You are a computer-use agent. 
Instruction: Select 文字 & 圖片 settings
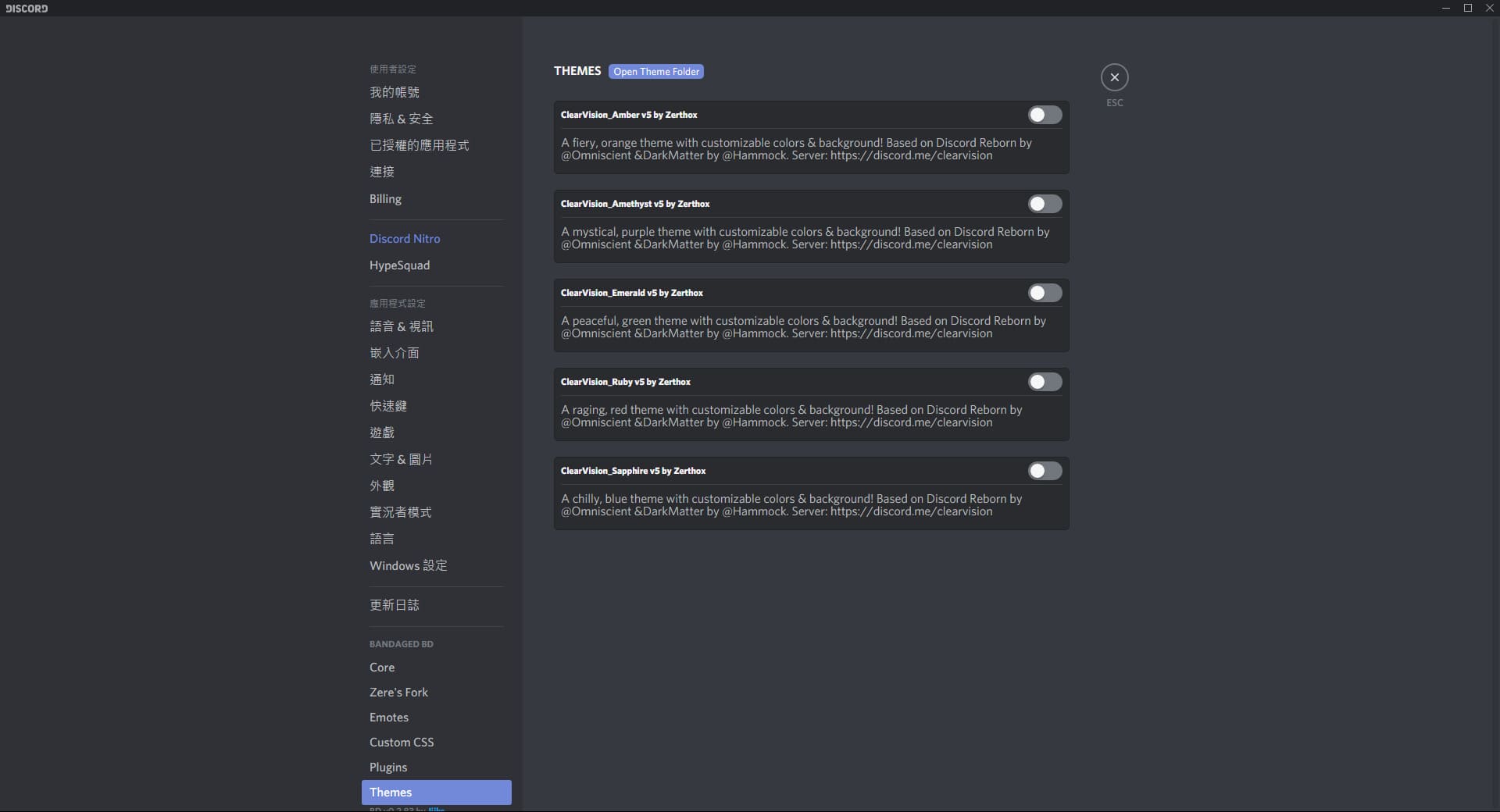(x=436, y=459)
